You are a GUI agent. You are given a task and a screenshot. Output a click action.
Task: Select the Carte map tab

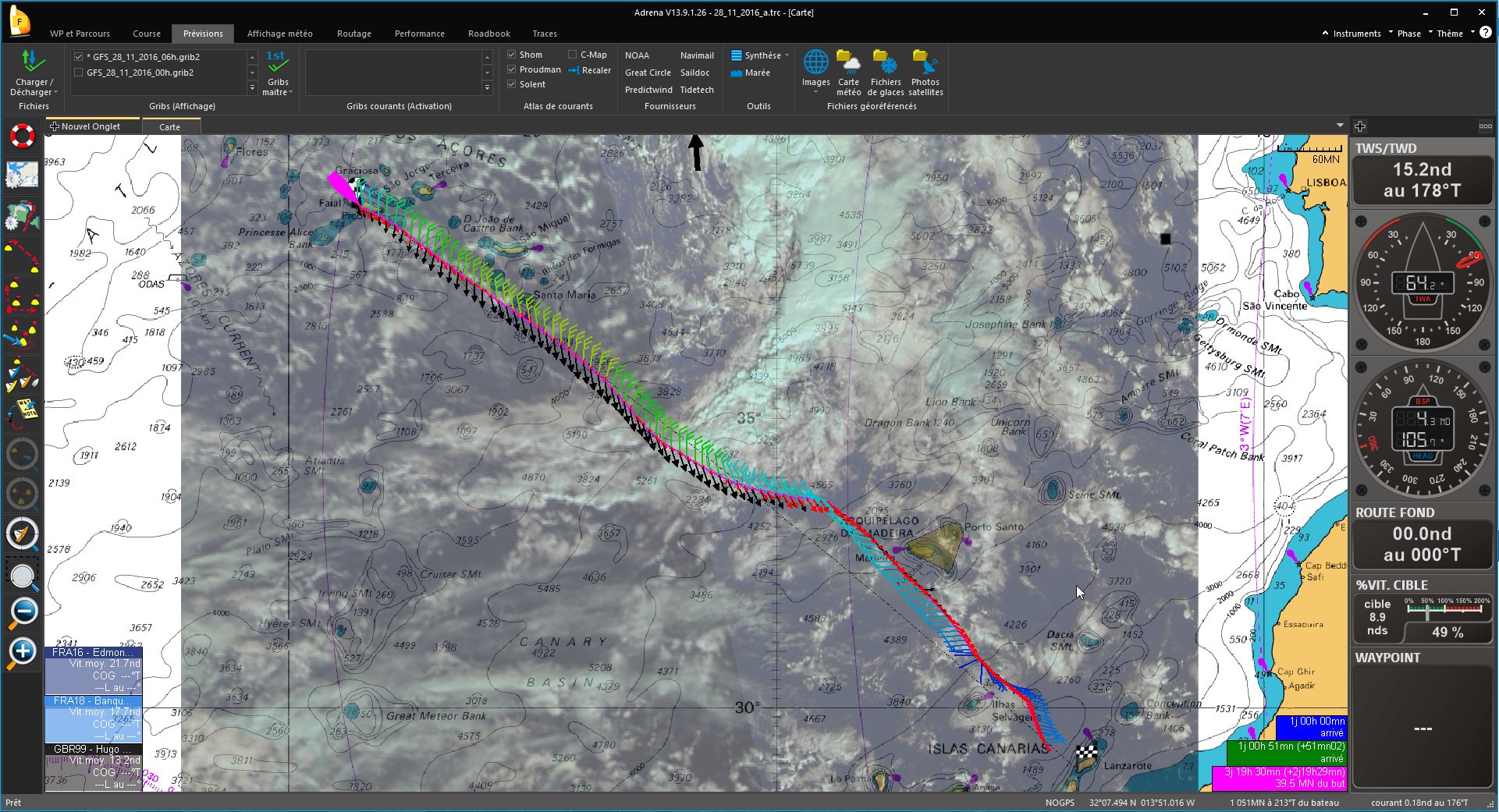click(170, 126)
